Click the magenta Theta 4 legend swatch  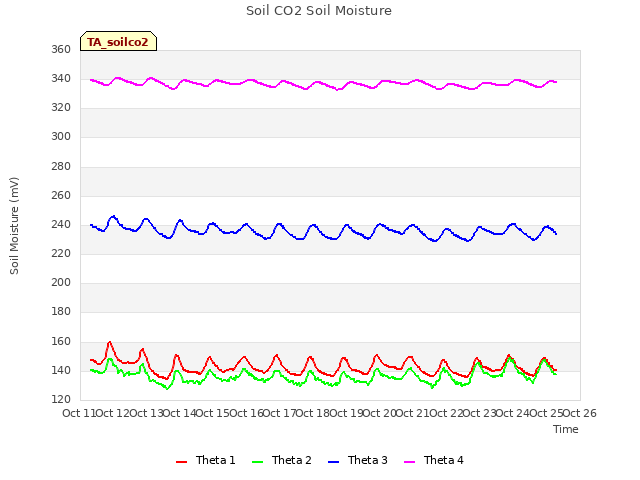point(409,462)
